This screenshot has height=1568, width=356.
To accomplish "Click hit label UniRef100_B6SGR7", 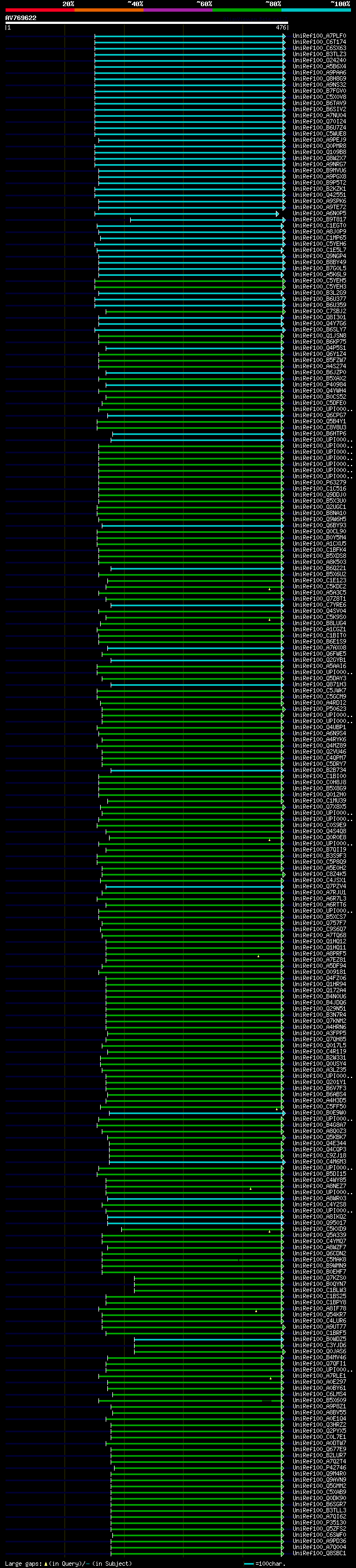I will 319,1504.
